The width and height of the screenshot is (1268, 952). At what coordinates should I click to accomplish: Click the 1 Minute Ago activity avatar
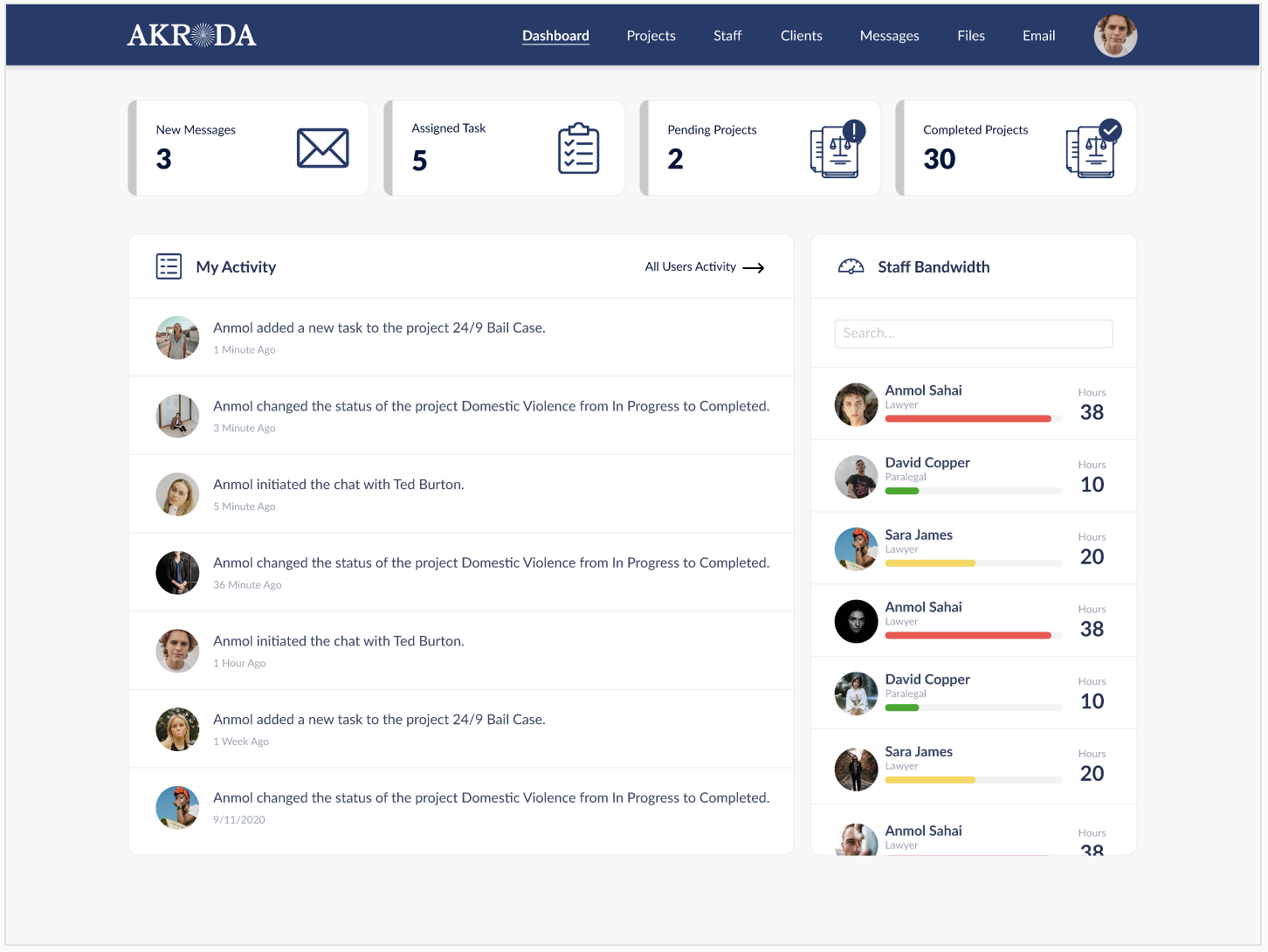[x=177, y=338]
